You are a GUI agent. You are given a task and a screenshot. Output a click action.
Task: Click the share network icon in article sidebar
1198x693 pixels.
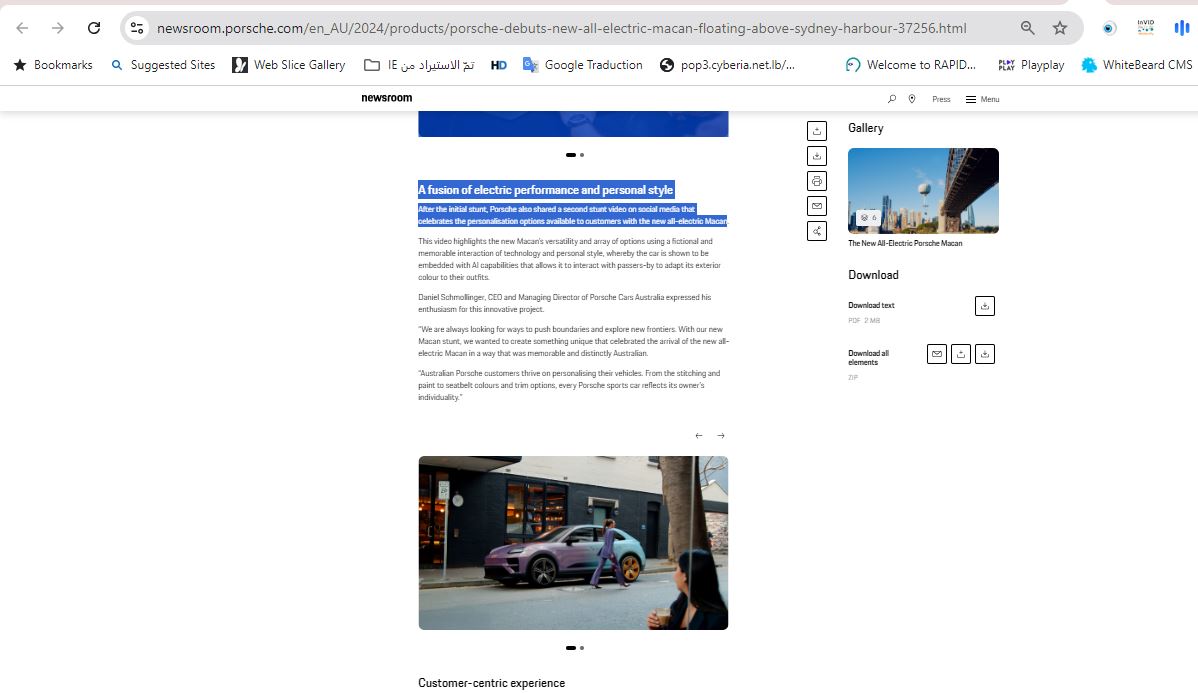(x=817, y=231)
